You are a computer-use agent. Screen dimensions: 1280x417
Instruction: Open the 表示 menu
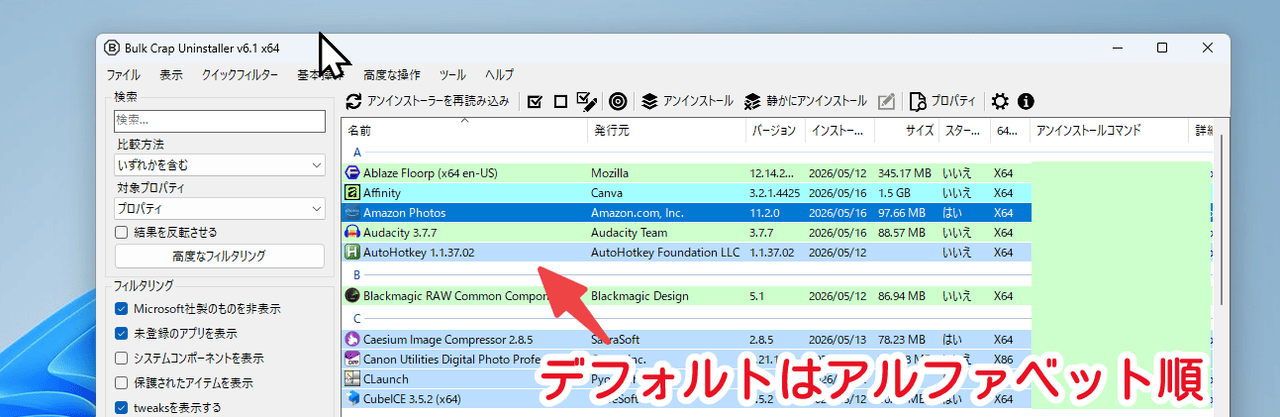[x=171, y=75]
